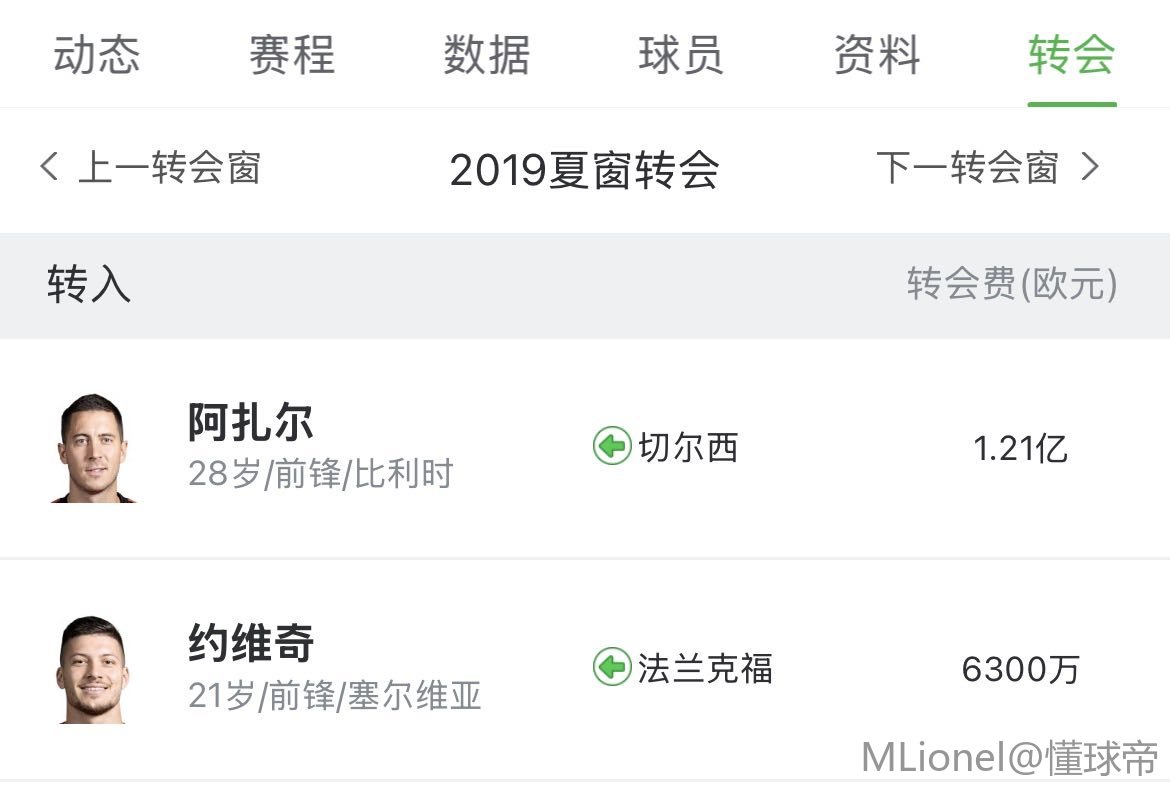Switch to the 赛程 tab
Image resolution: width=1170 pixels, height=791 pixels.
tap(292, 55)
